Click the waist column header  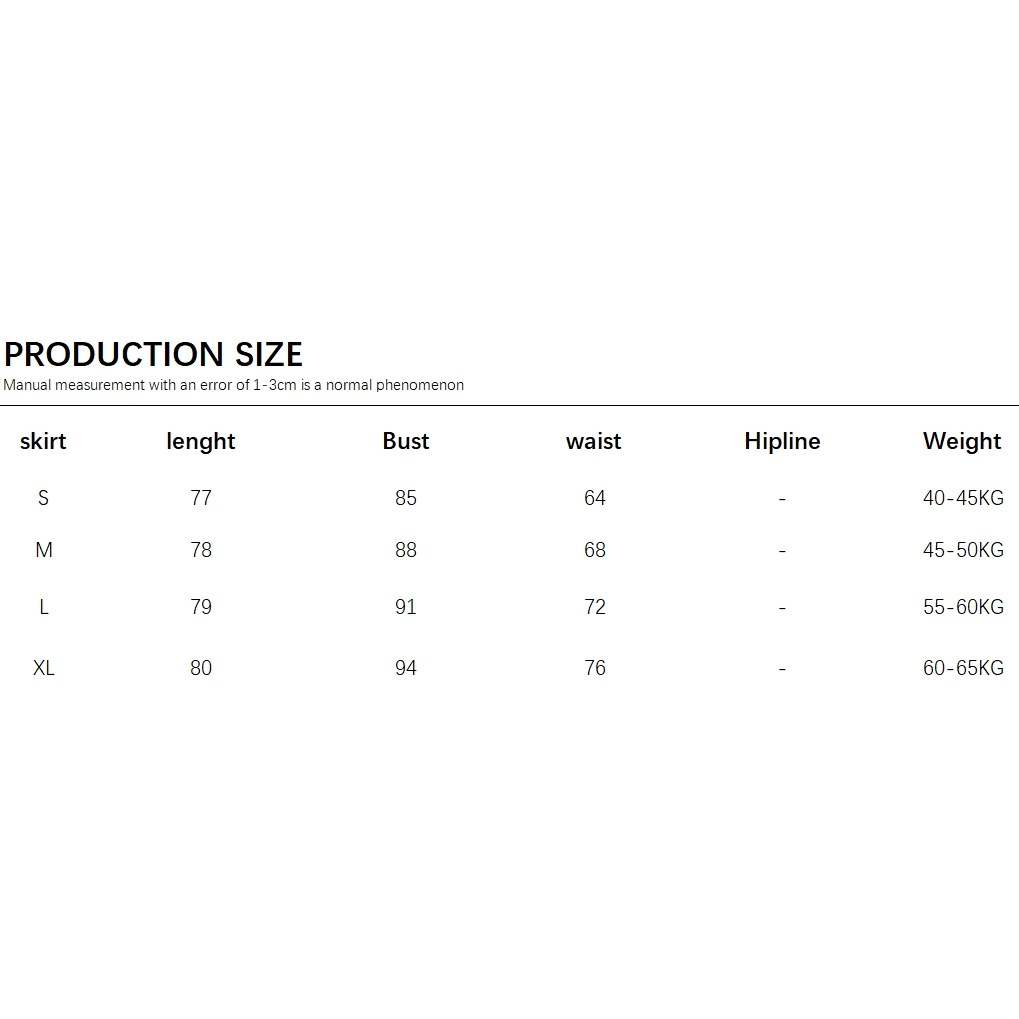coord(594,441)
